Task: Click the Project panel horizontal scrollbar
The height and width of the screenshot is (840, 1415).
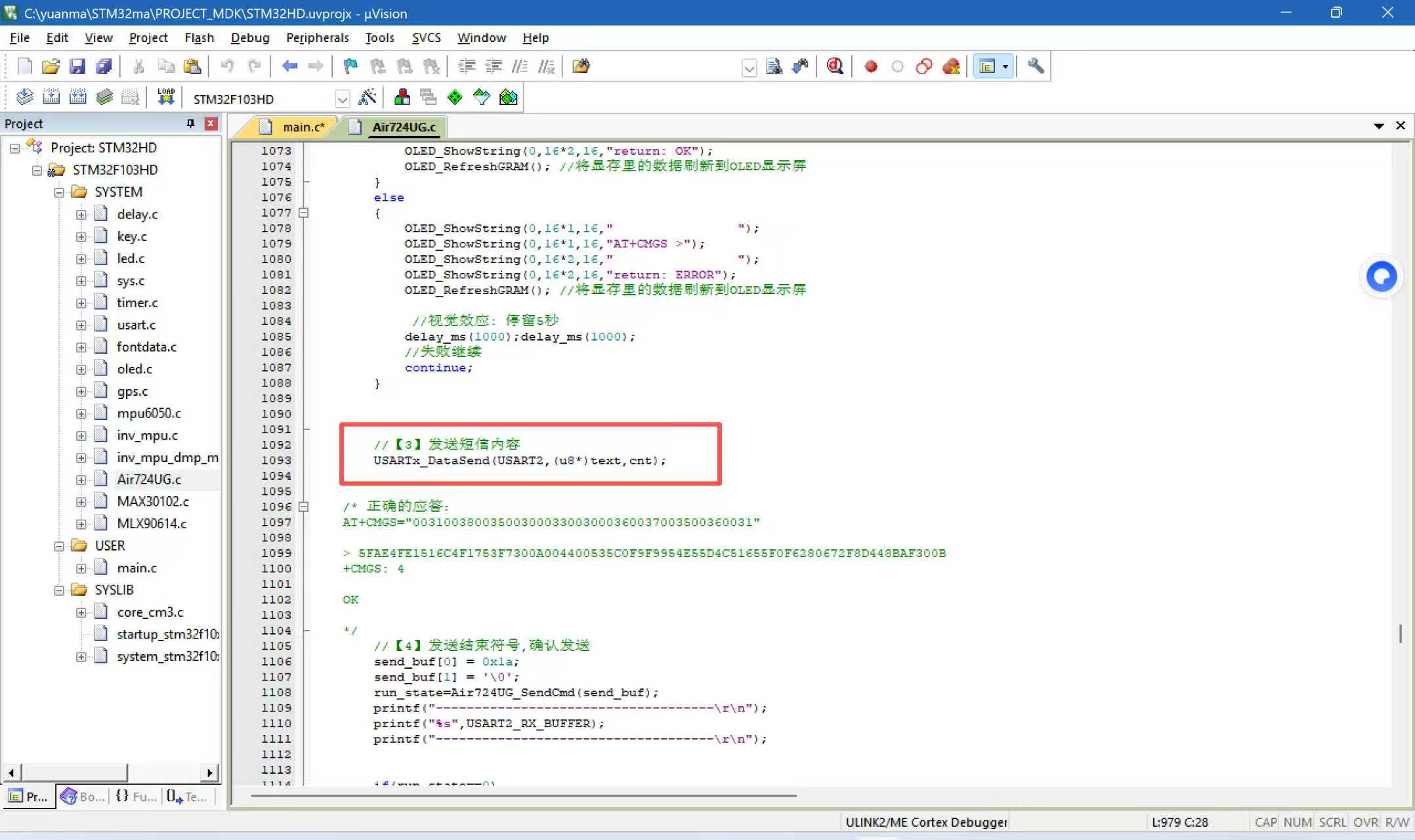Action: click(74, 772)
